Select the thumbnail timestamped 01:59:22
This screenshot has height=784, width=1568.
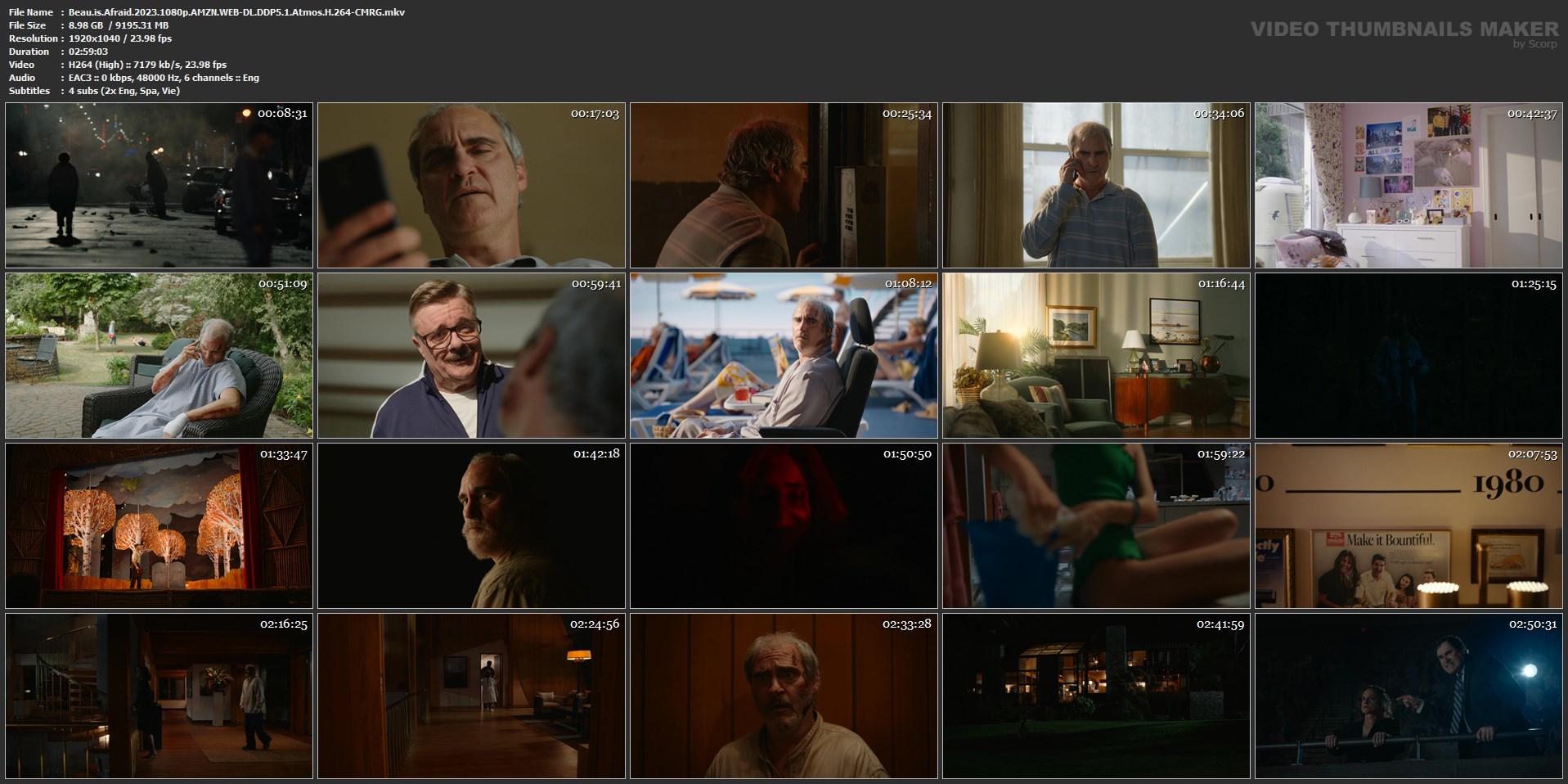(1096, 525)
